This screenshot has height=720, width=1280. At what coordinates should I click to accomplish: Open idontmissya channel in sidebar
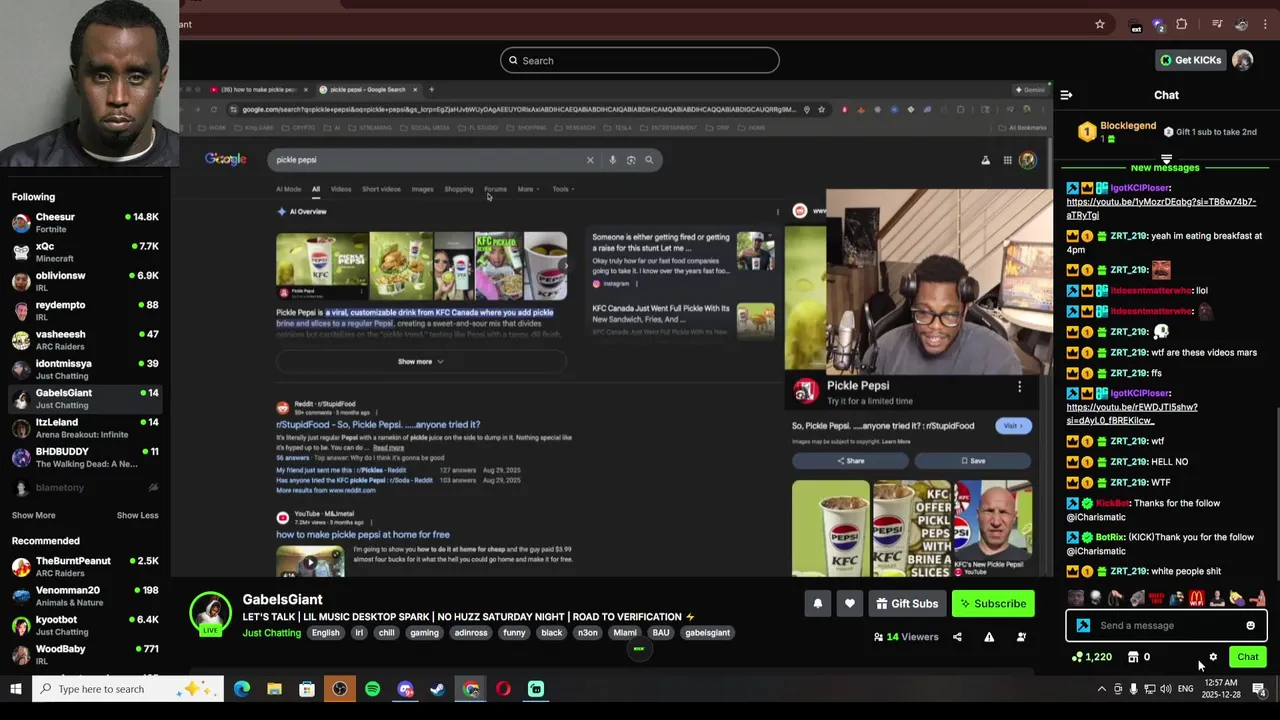pyautogui.click(x=85, y=369)
